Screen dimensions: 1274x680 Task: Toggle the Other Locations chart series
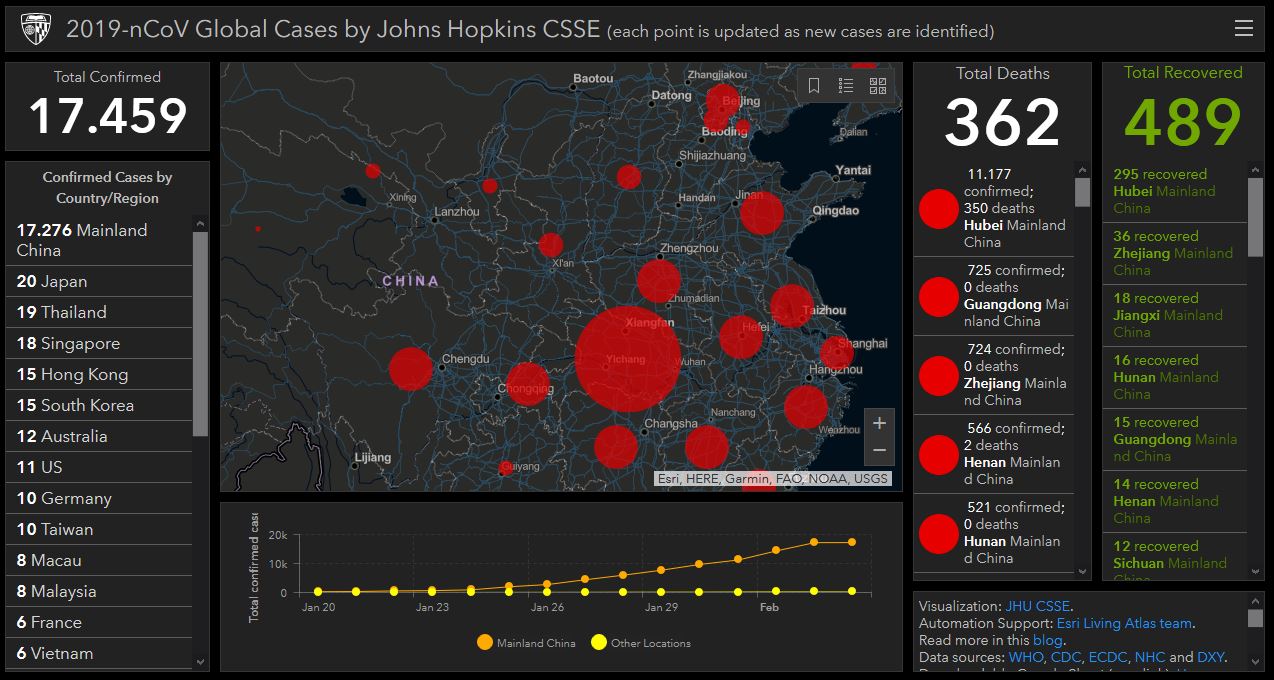pyautogui.click(x=641, y=643)
